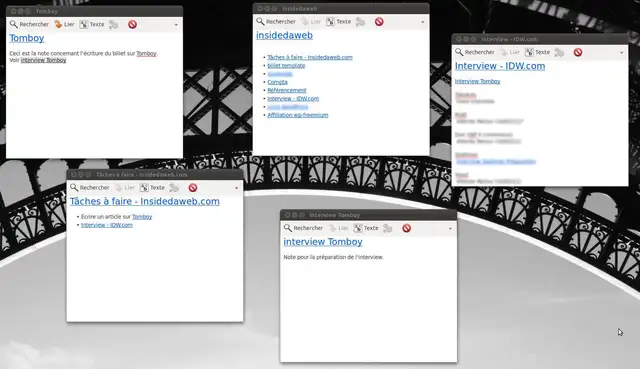The width and height of the screenshot is (640, 369).
Task: Open the 'Référencement' link in the insidedaweb note
Action: pyautogui.click(x=287, y=90)
